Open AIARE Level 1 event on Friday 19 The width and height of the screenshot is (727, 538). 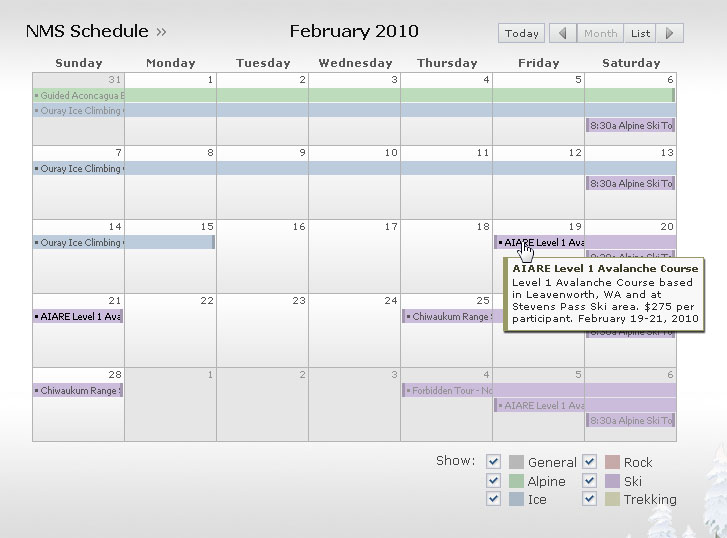[540, 242]
